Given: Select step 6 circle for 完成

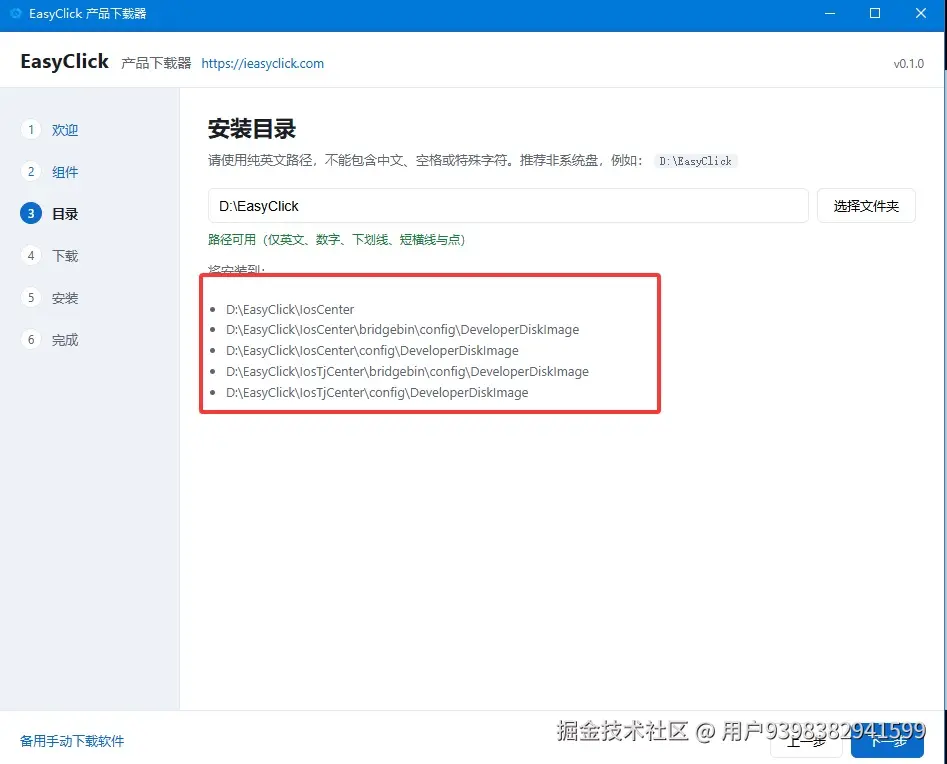Looking at the screenshot, I should [31, 339].
